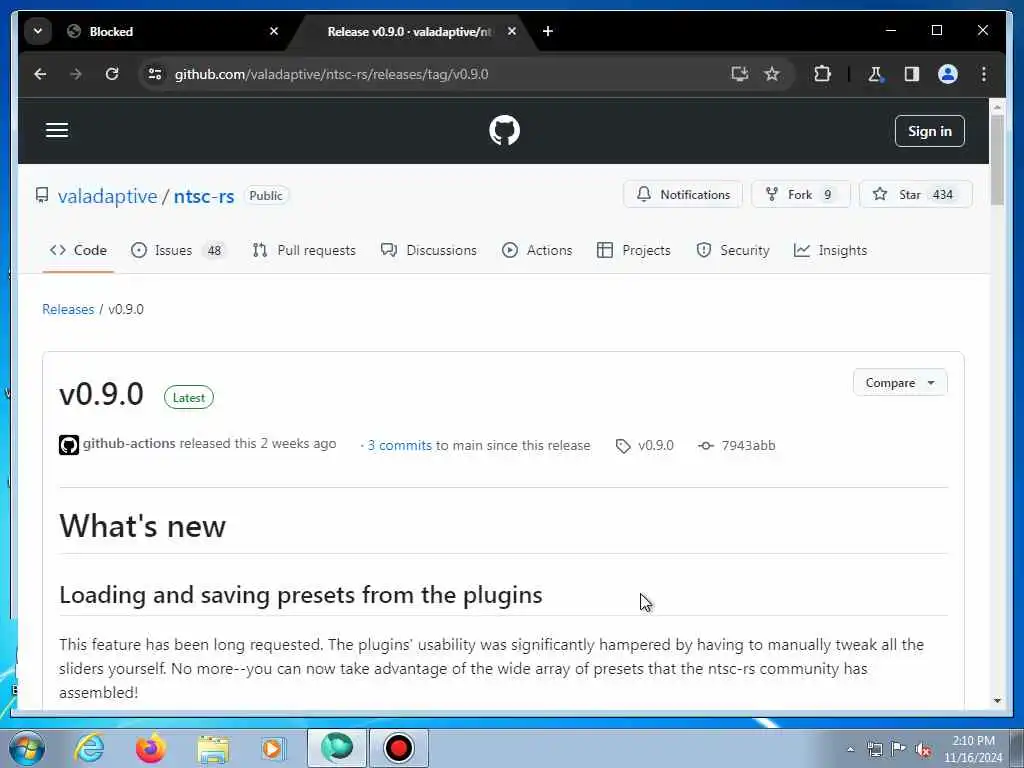Close the Blocked tab
Screen dimensions: 1024x768
[274, 31]
